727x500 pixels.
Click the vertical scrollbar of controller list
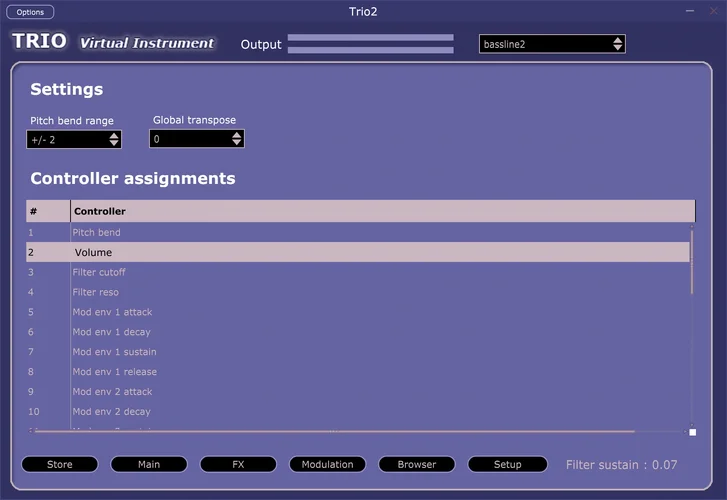pyautogui.click(x=692, y=263)
